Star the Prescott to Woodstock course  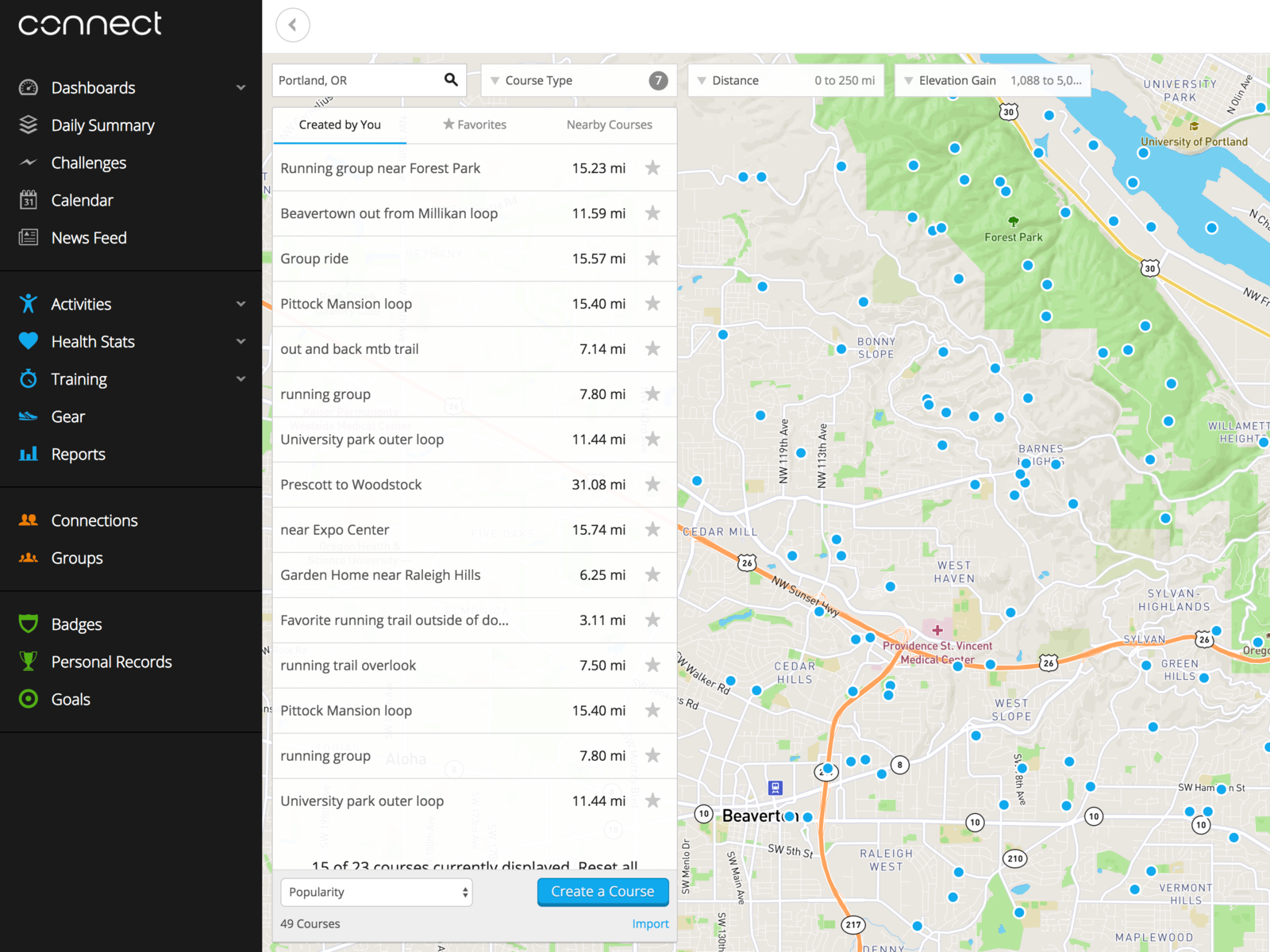click(652, 485)
